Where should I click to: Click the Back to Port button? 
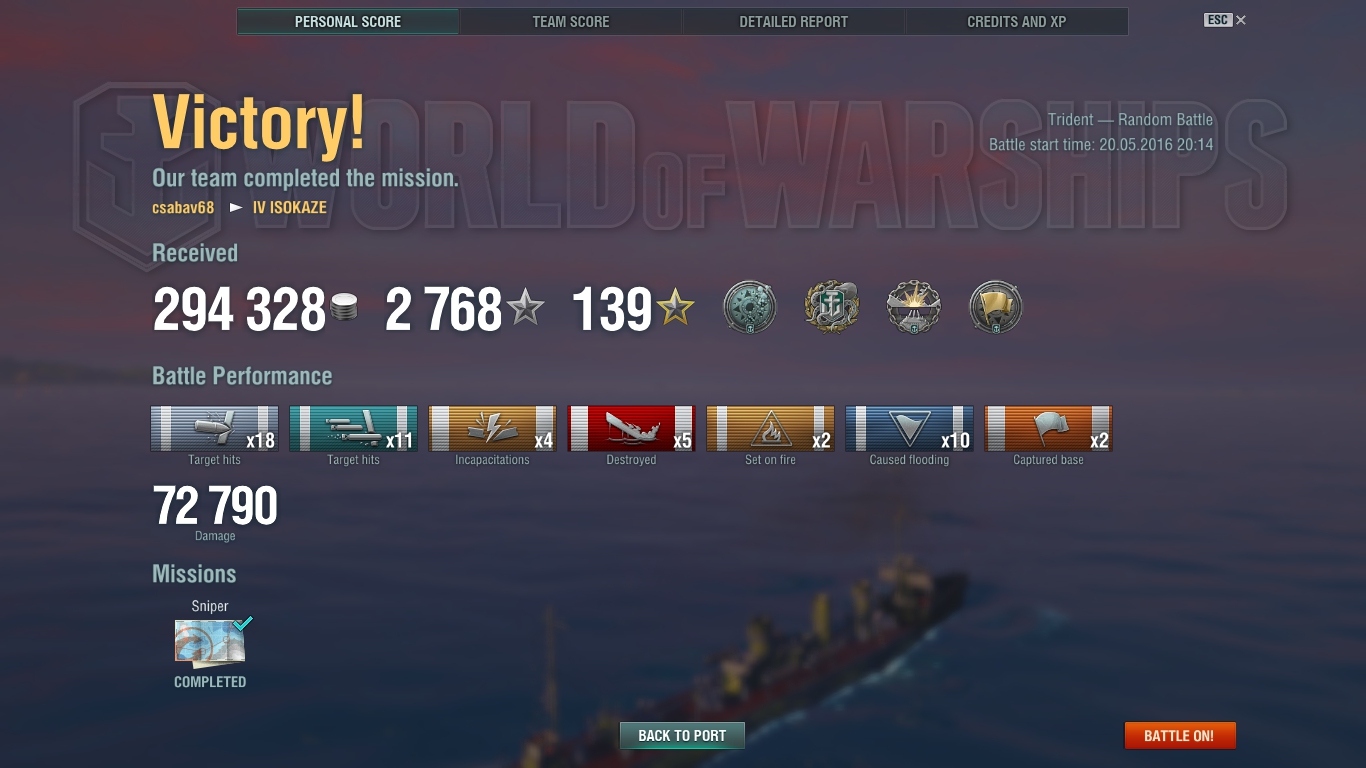click(x=682, y=735)
